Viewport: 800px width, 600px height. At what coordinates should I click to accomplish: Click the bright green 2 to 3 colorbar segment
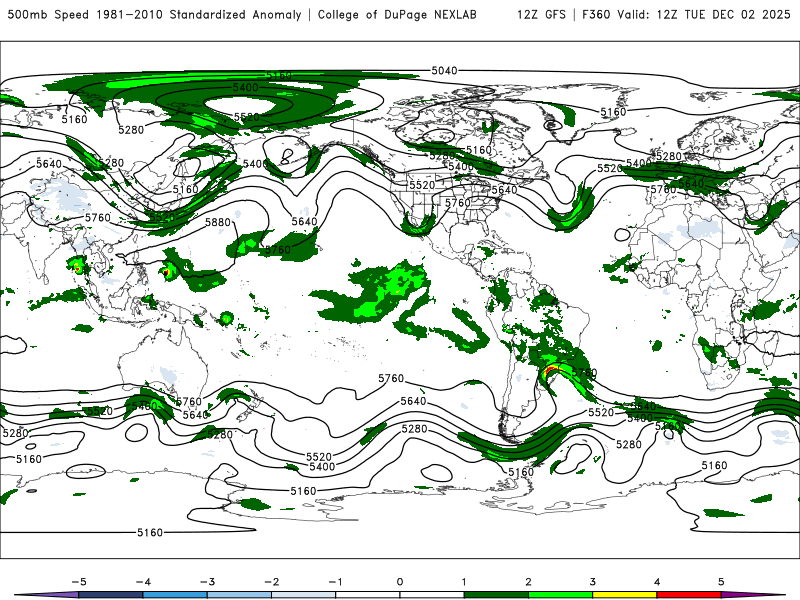tap(560, 595)
